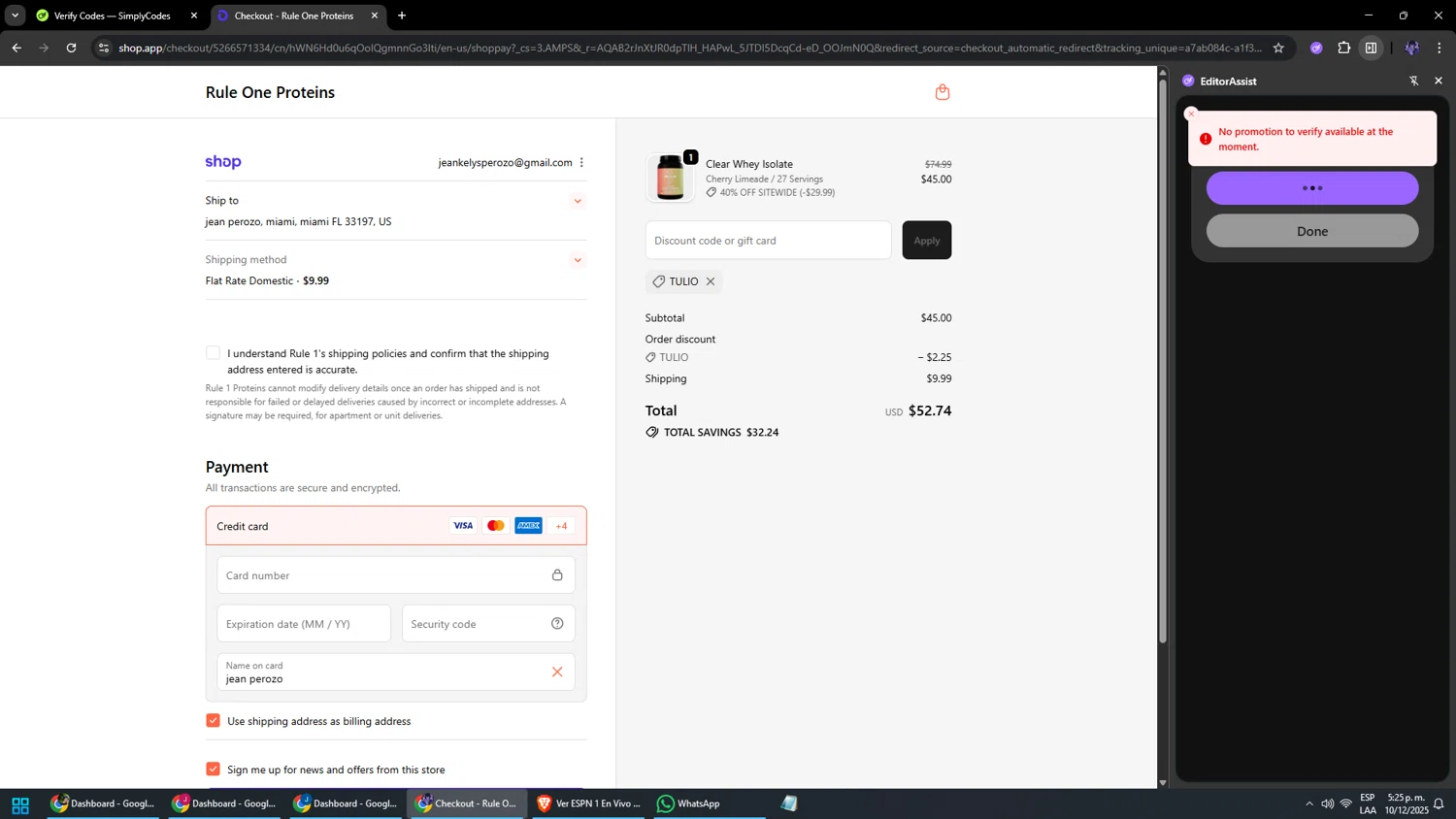This screenshot has width=1456, height=819.
Task: Open the Chrome three-dot menu
Action: click(1439, 48)
